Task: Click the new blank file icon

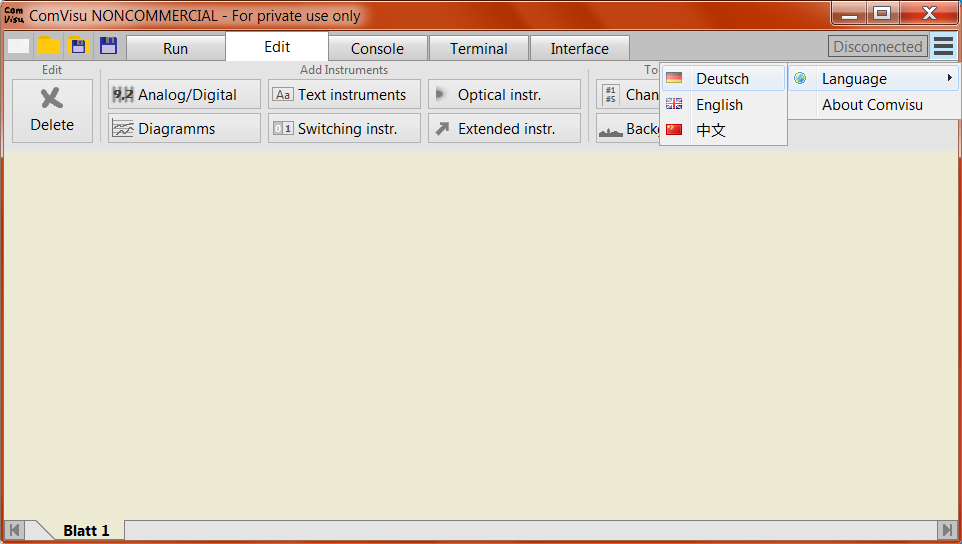Action: [18, 46]
